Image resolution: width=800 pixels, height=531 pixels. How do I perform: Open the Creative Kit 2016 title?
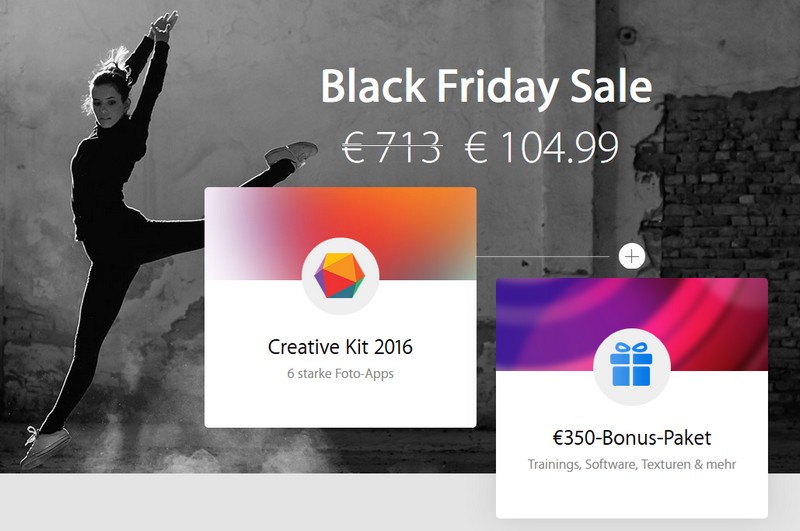340,347
